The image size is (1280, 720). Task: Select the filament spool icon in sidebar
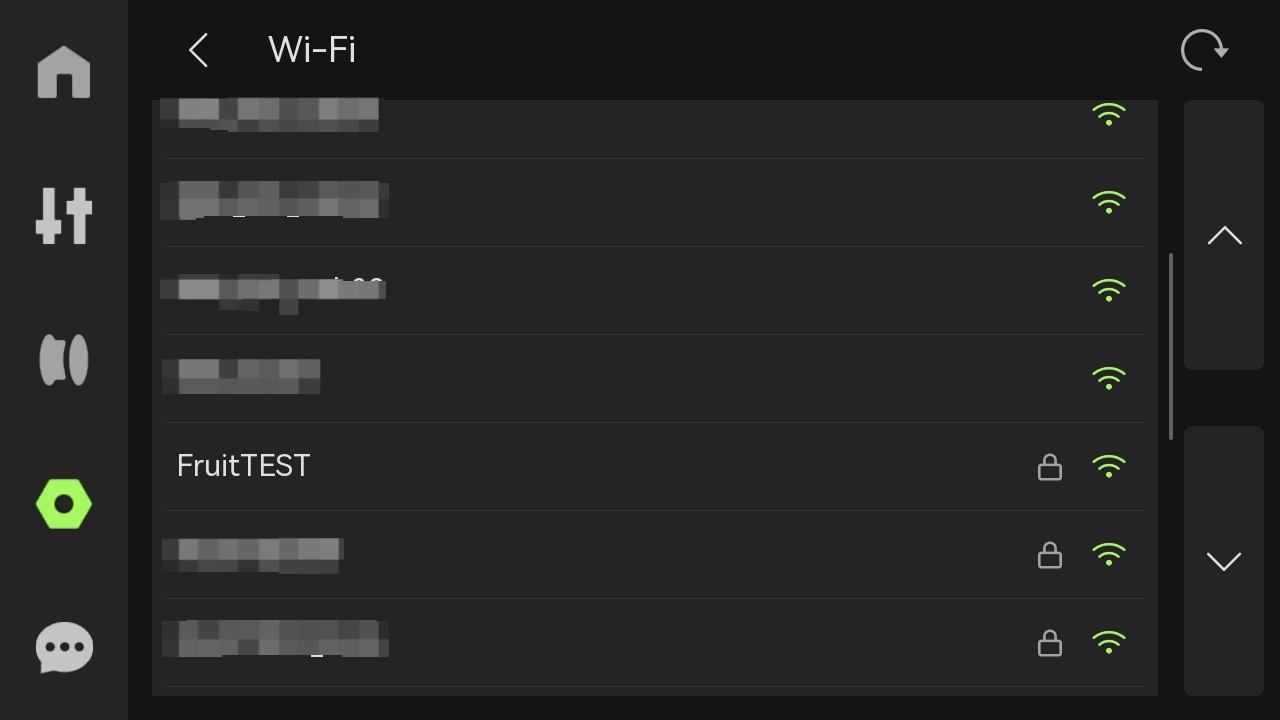coord(64,360)
